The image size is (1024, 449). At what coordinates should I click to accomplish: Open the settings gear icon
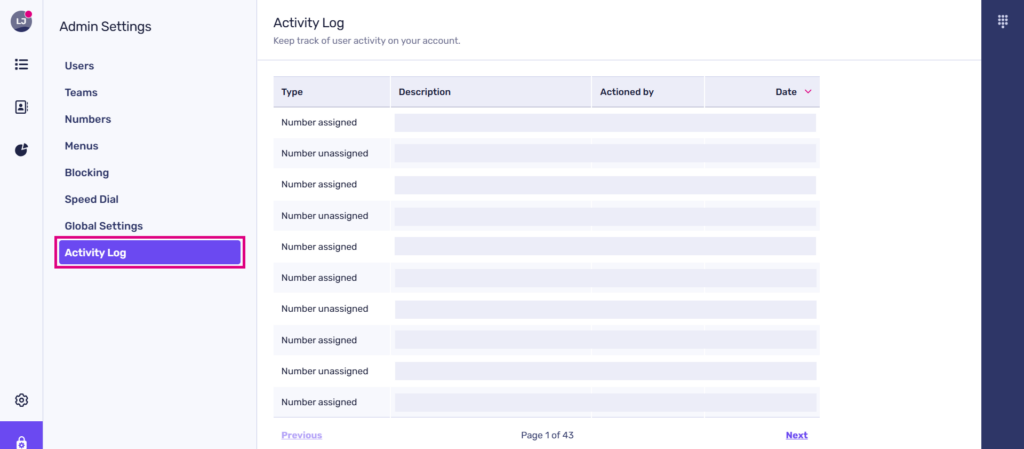[21, 400]
